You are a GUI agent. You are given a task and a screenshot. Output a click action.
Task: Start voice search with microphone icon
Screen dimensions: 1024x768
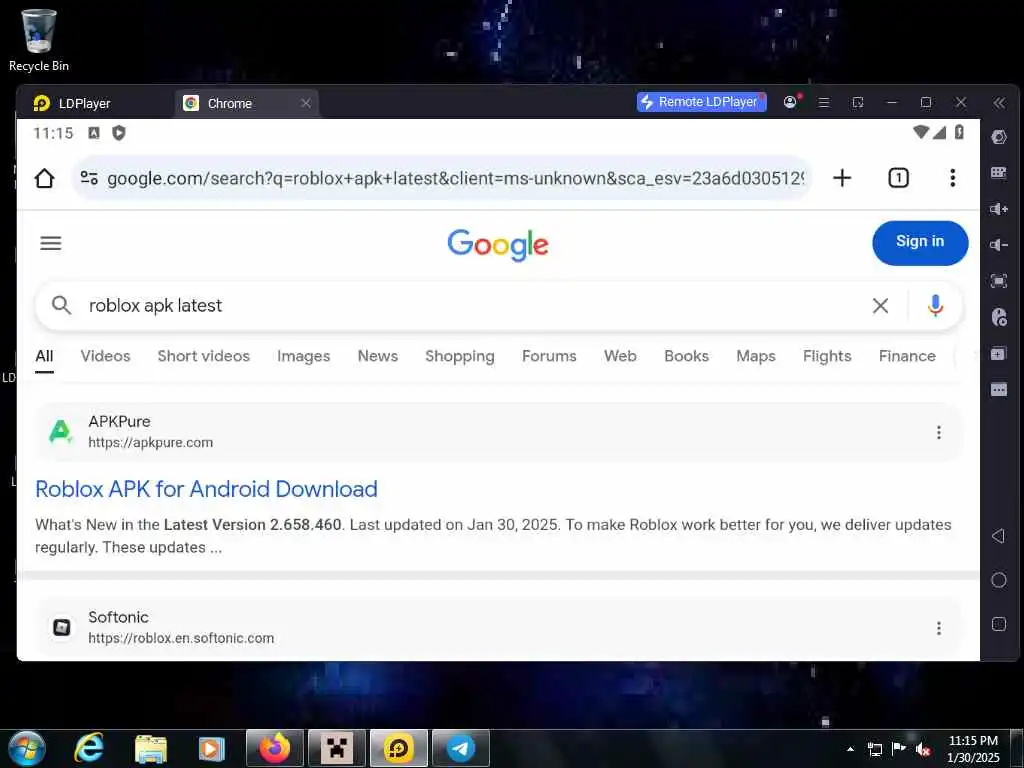[x=935, y=305]
